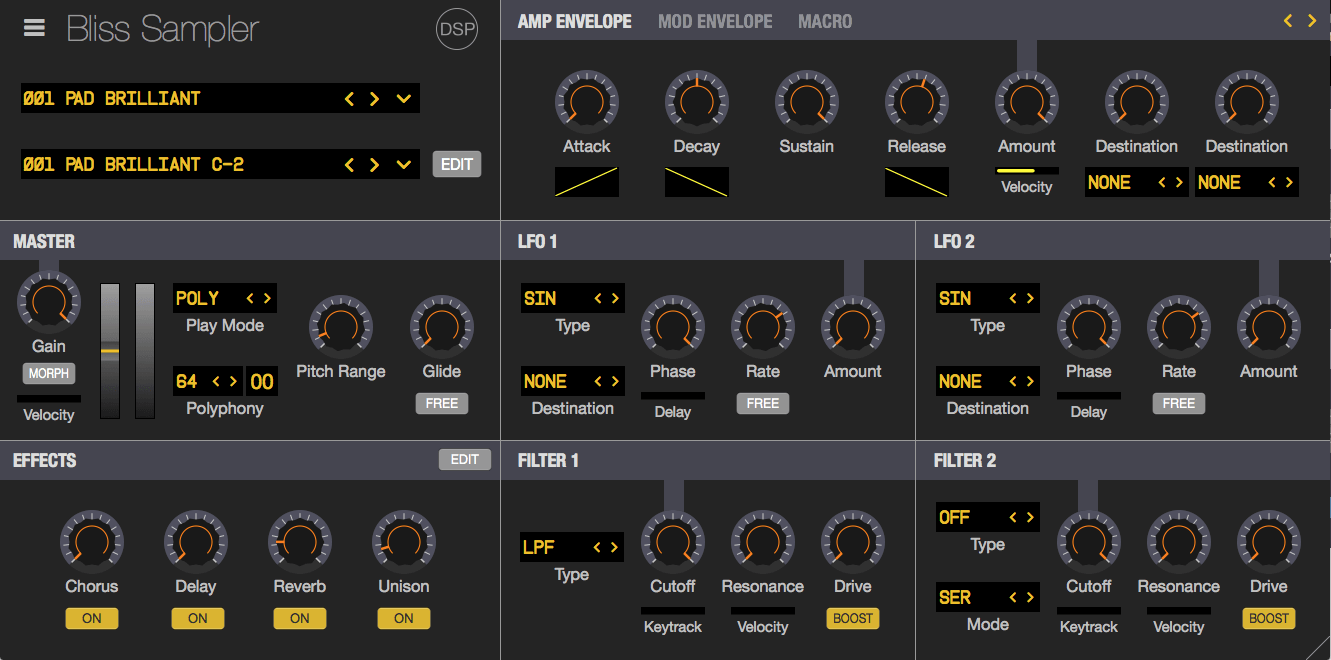Toggle Unison ON button
Image resolution: width=1331 pixels, height=660 pixels.
coord(404,618)
